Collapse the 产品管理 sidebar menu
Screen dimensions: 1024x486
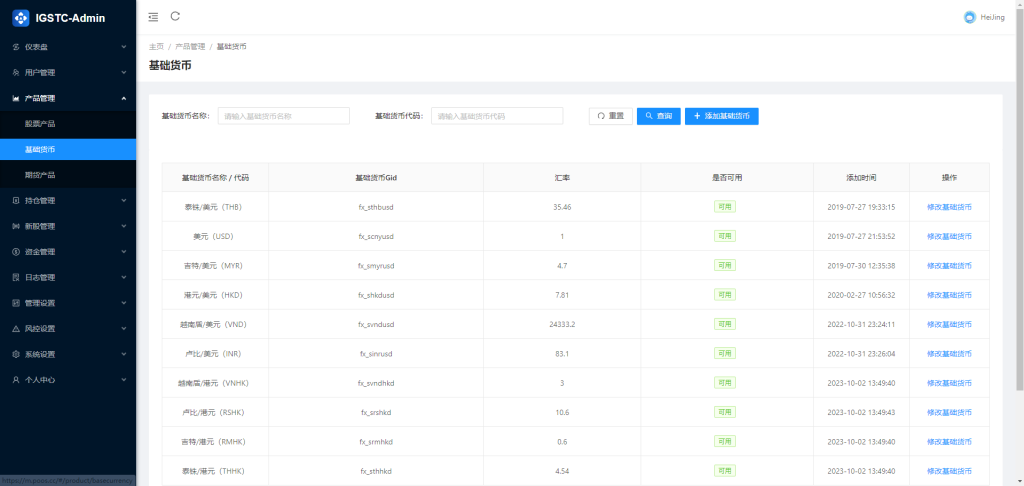click(67, 98)
